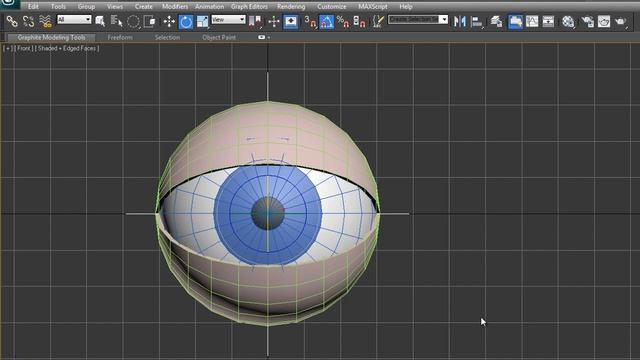The image size is (640, 360).
Task: Open the Help menu
Action: click(x=406, y=7)
